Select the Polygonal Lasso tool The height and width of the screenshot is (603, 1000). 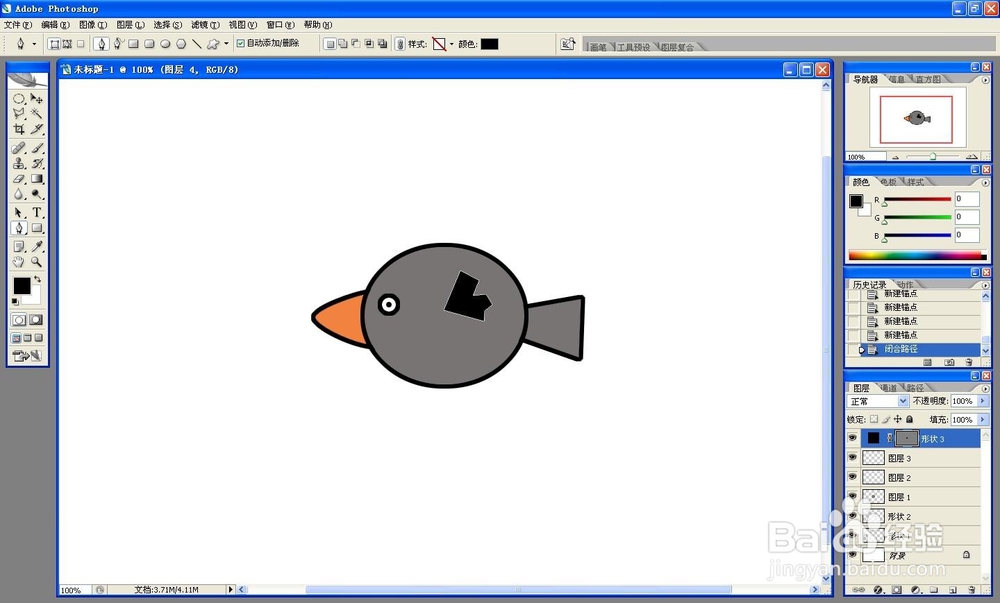[x=18, y=113]
